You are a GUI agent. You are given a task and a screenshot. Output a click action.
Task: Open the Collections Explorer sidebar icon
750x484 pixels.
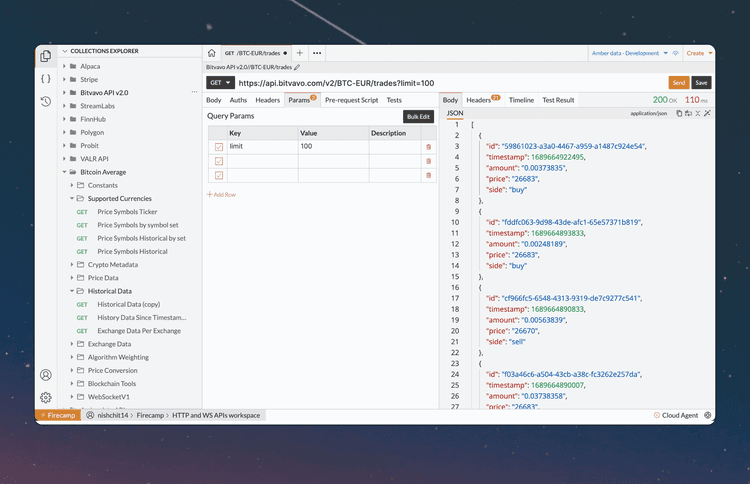click(x=46, y=56)
